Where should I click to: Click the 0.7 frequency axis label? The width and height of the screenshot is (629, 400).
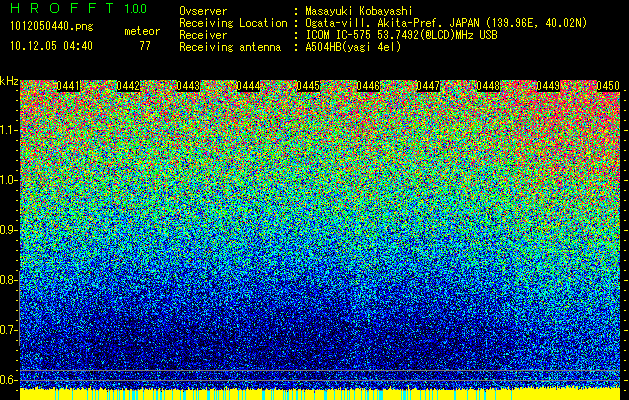pyautogui.click(x=9, y=330)
